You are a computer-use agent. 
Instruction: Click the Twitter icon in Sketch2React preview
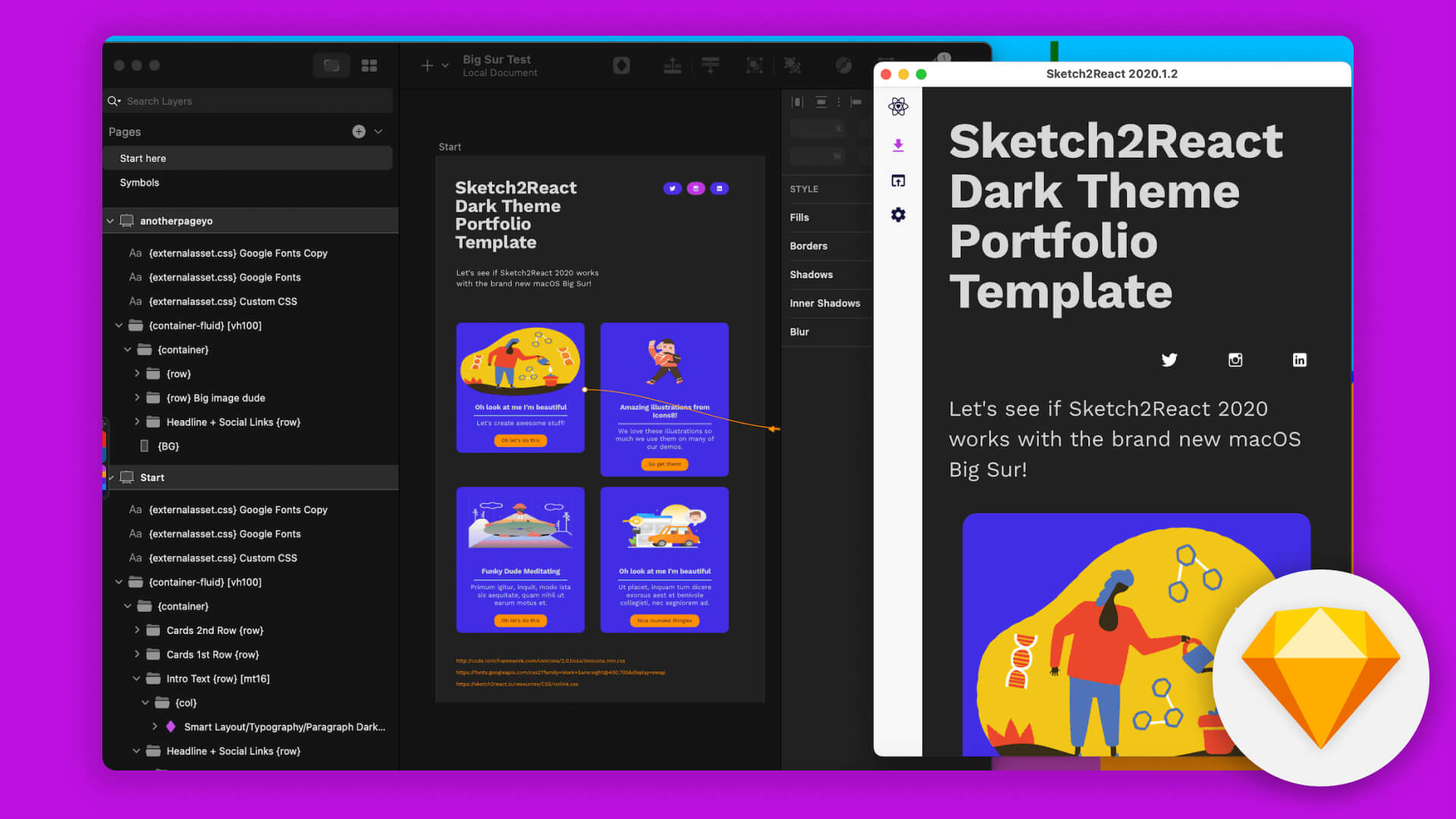click(1169, 359)
